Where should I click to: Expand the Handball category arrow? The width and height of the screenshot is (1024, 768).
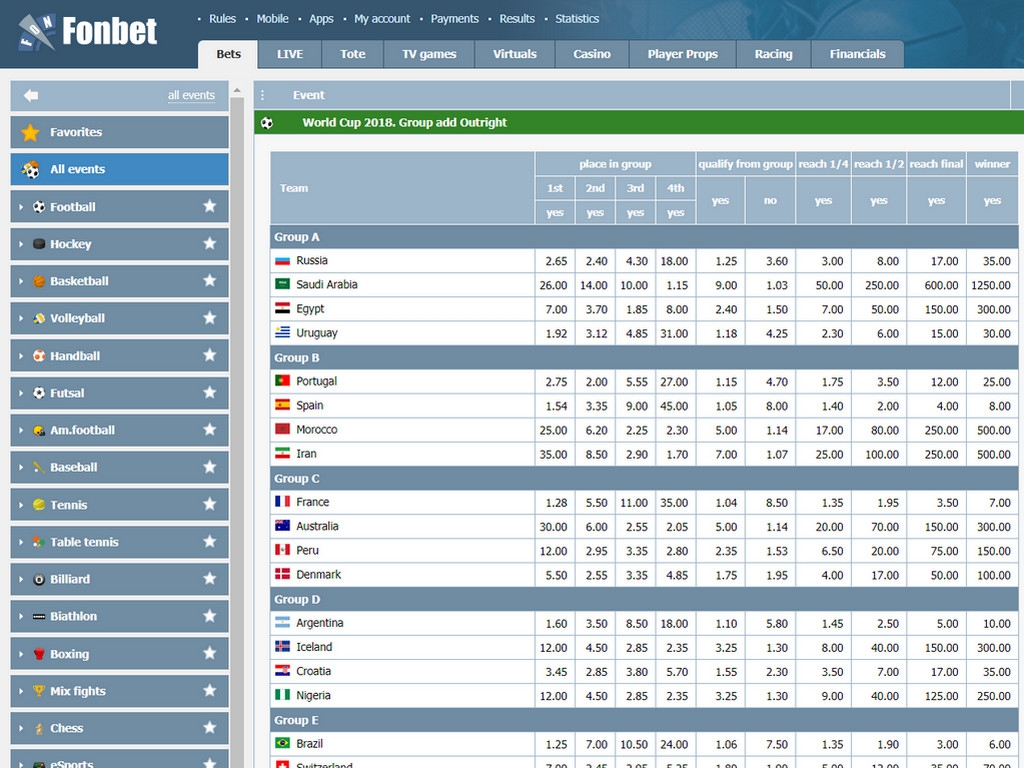pos(21,356)
